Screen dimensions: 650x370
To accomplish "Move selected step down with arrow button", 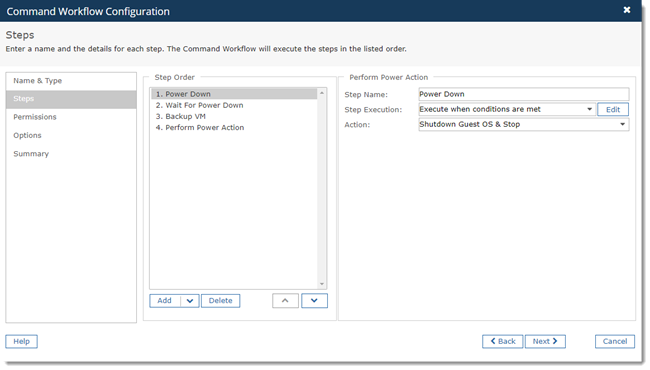I will (x=314, y=301).
